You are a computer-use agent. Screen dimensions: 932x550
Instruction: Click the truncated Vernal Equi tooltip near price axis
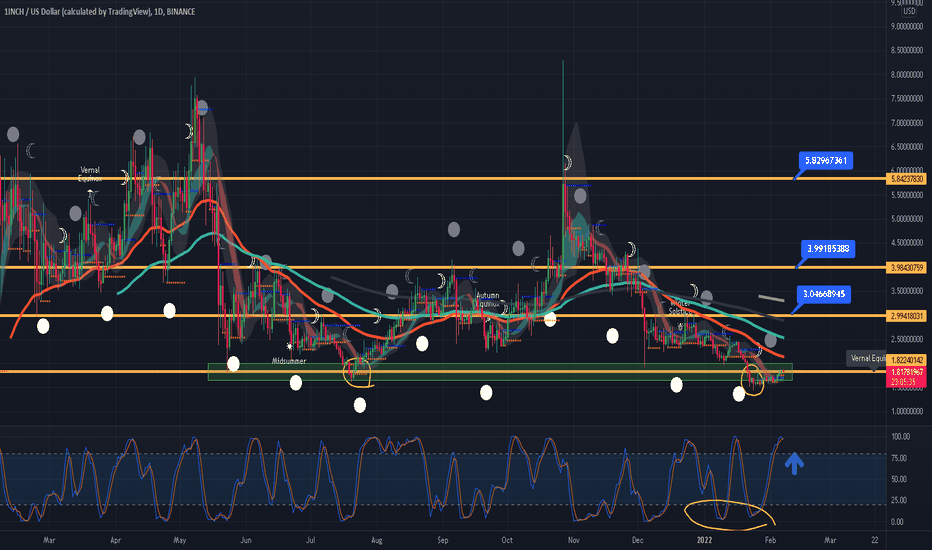(867, 358)
